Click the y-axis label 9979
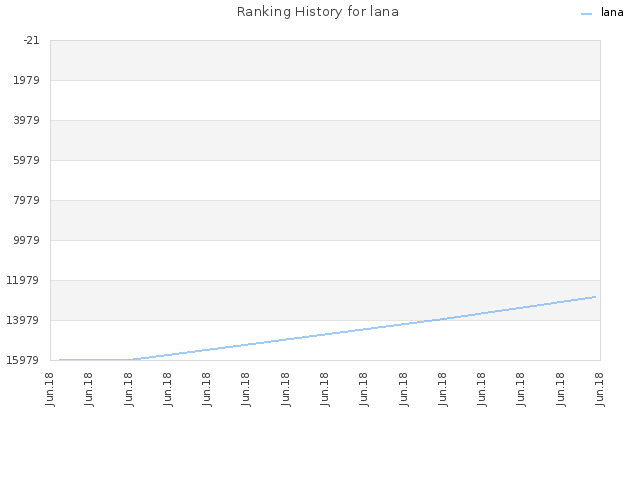The image size is (640, 480). pos(27,240)
